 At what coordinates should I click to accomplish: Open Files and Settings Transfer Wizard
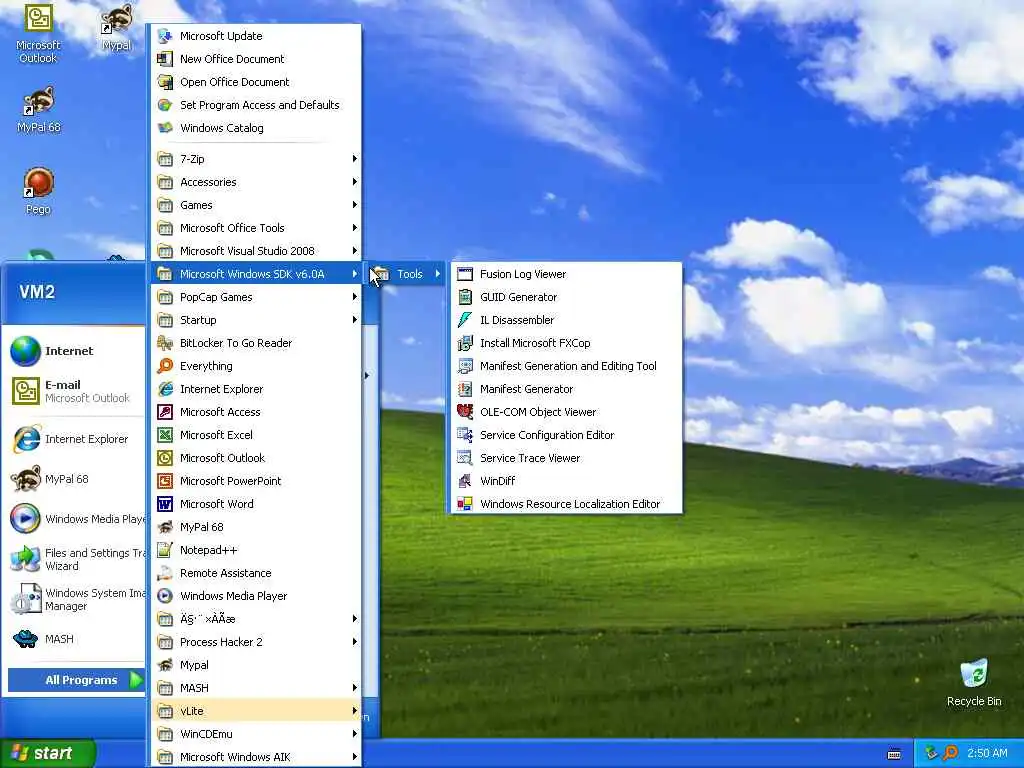(73, 560)
